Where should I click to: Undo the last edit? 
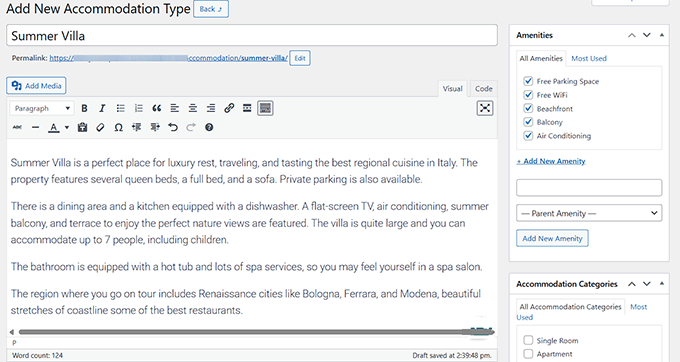coord(173,127)
